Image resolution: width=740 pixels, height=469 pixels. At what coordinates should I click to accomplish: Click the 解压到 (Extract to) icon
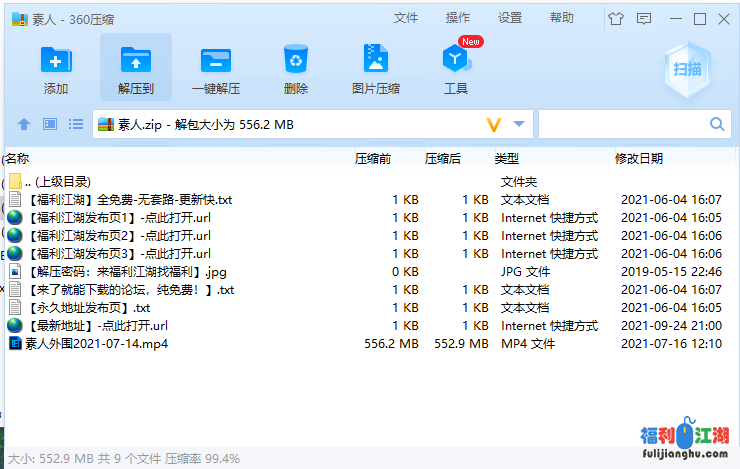(135, 67)
